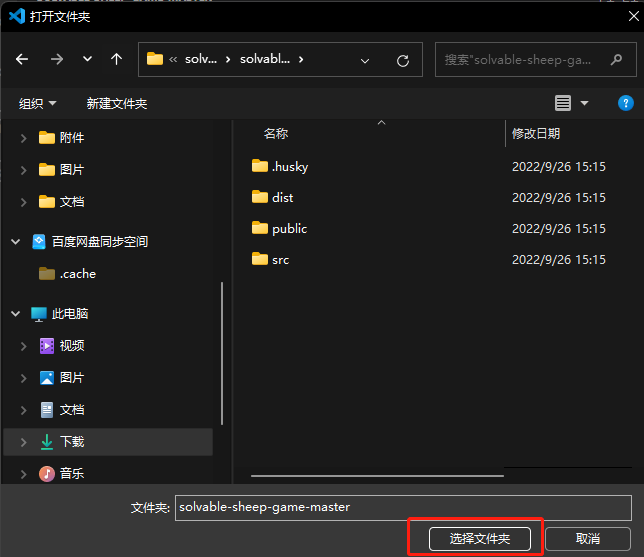
Task: Open the 音乐 library in sidebar
Action: 62,474
